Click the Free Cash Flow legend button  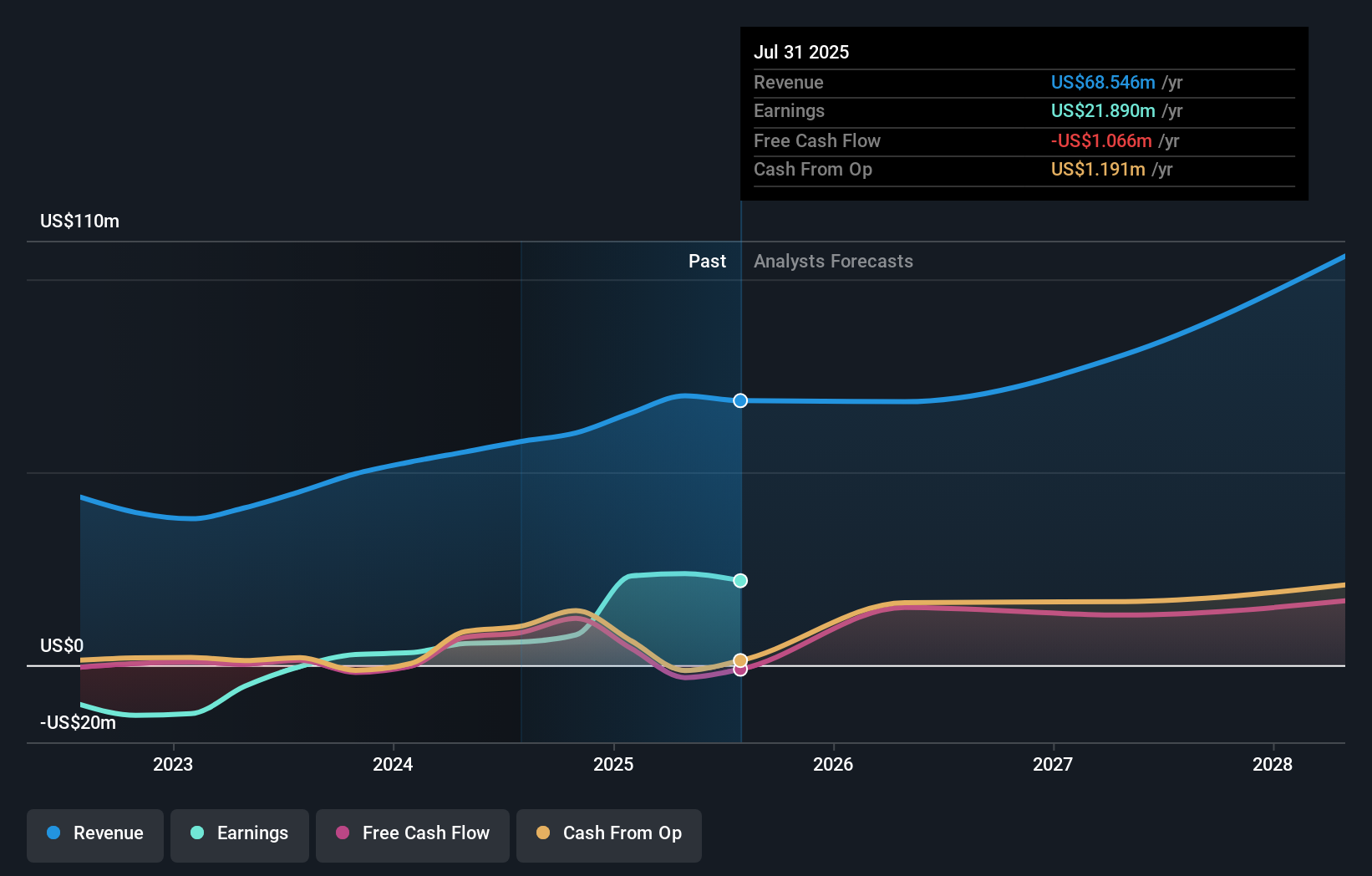click(x=413, y=834)
